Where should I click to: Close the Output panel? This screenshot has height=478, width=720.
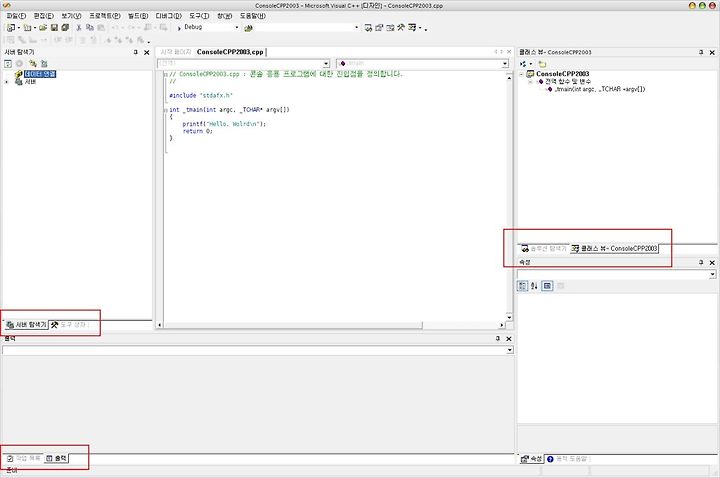coord(509,338)
